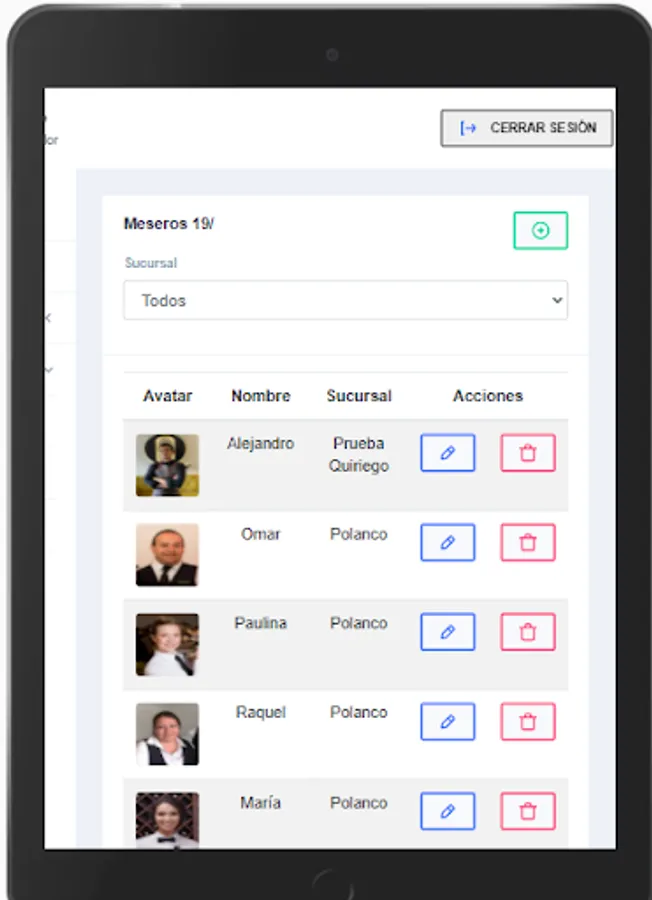Click the CERRAR SESIÓN button

point(527,128)
